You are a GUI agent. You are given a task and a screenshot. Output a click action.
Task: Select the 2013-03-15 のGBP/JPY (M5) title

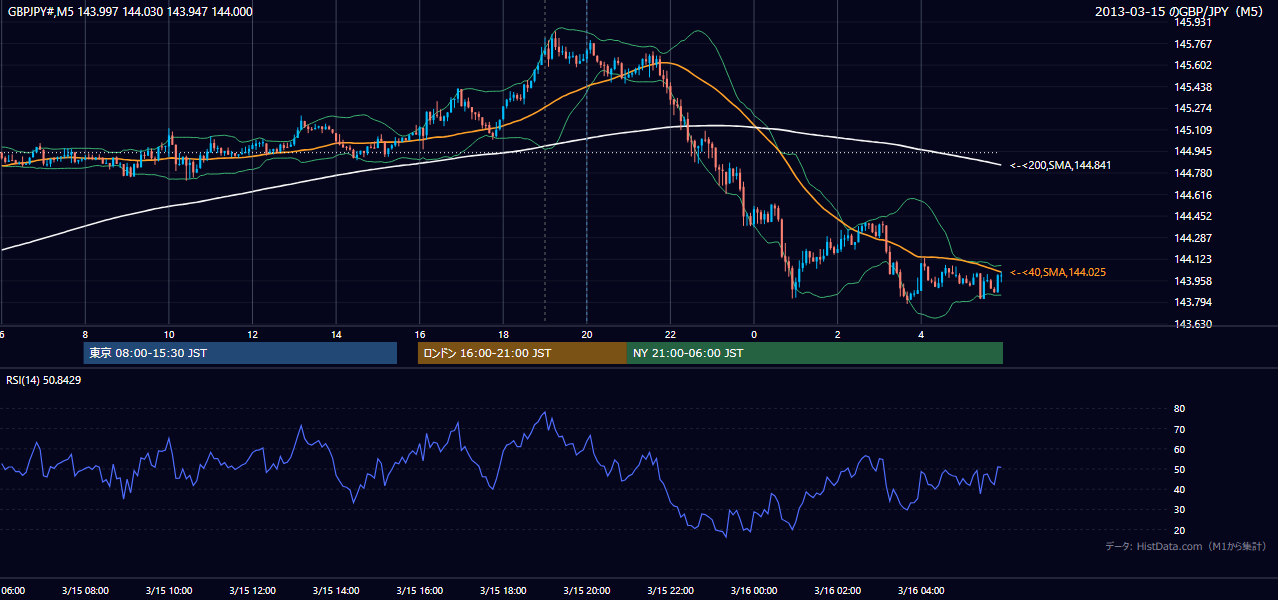point(1181,11)
